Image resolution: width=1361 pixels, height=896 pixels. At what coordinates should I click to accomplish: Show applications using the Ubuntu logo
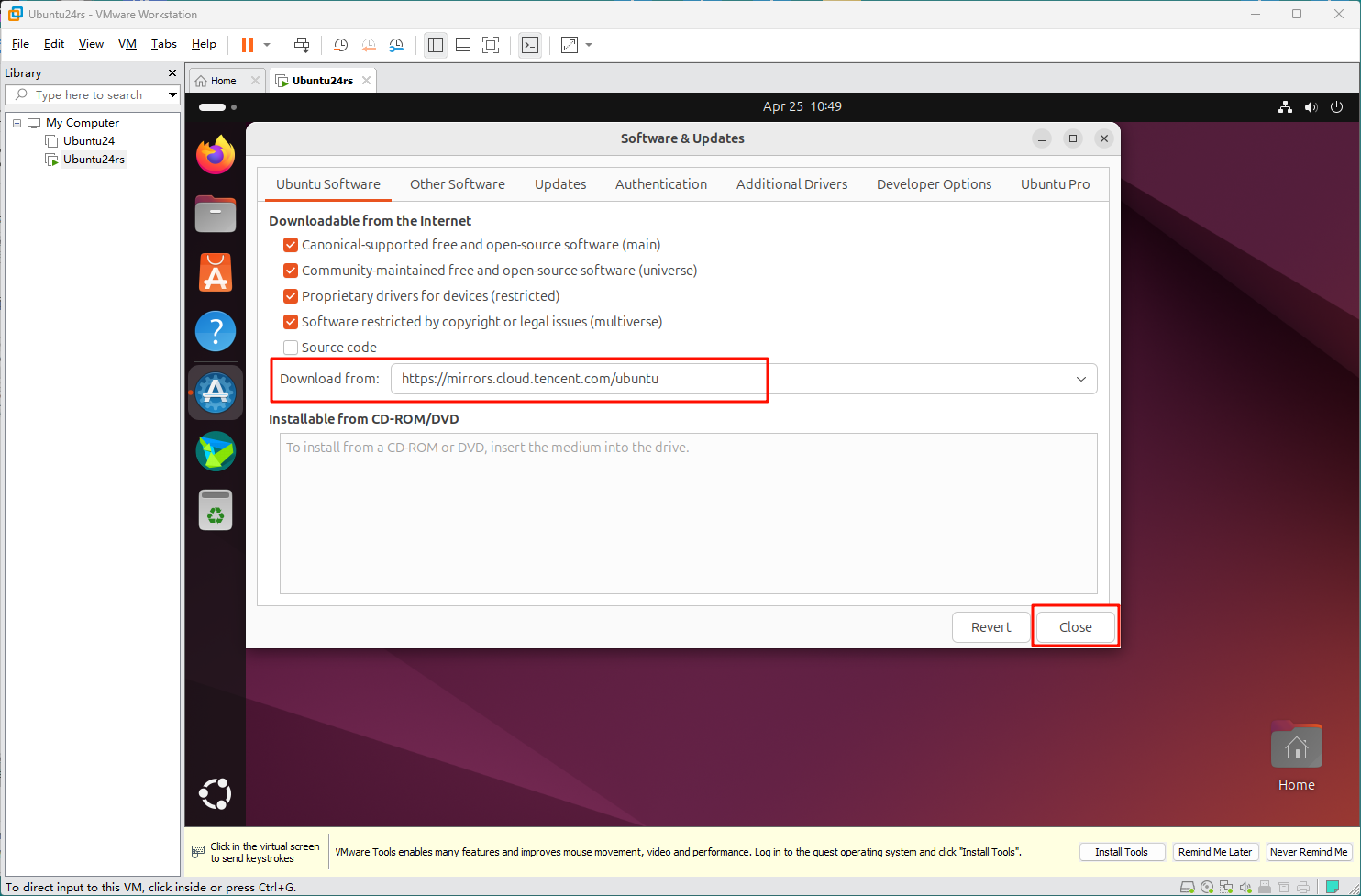(216, 793)
